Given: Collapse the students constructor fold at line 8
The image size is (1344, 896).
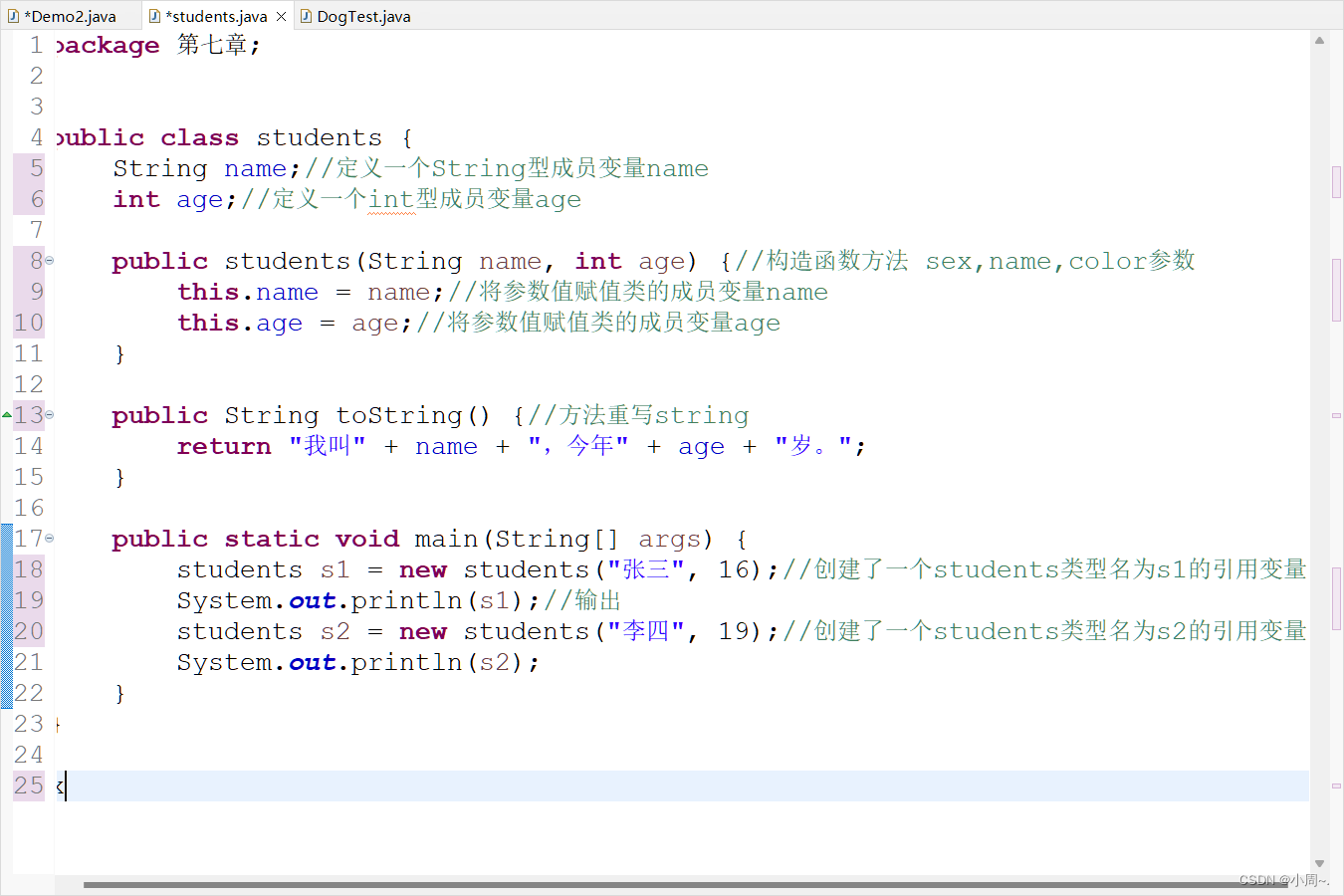Looking at the screenshot, I should pos(50,259).
